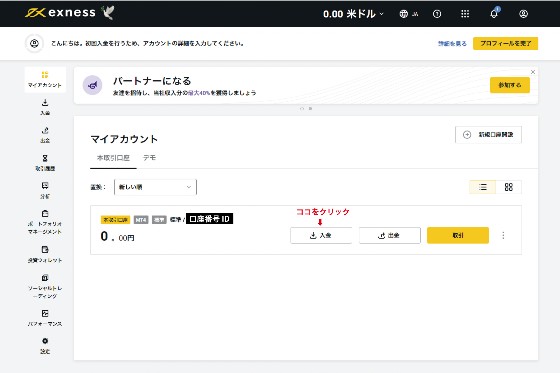Click the 最大40% link in partner banner

[199, 93]
